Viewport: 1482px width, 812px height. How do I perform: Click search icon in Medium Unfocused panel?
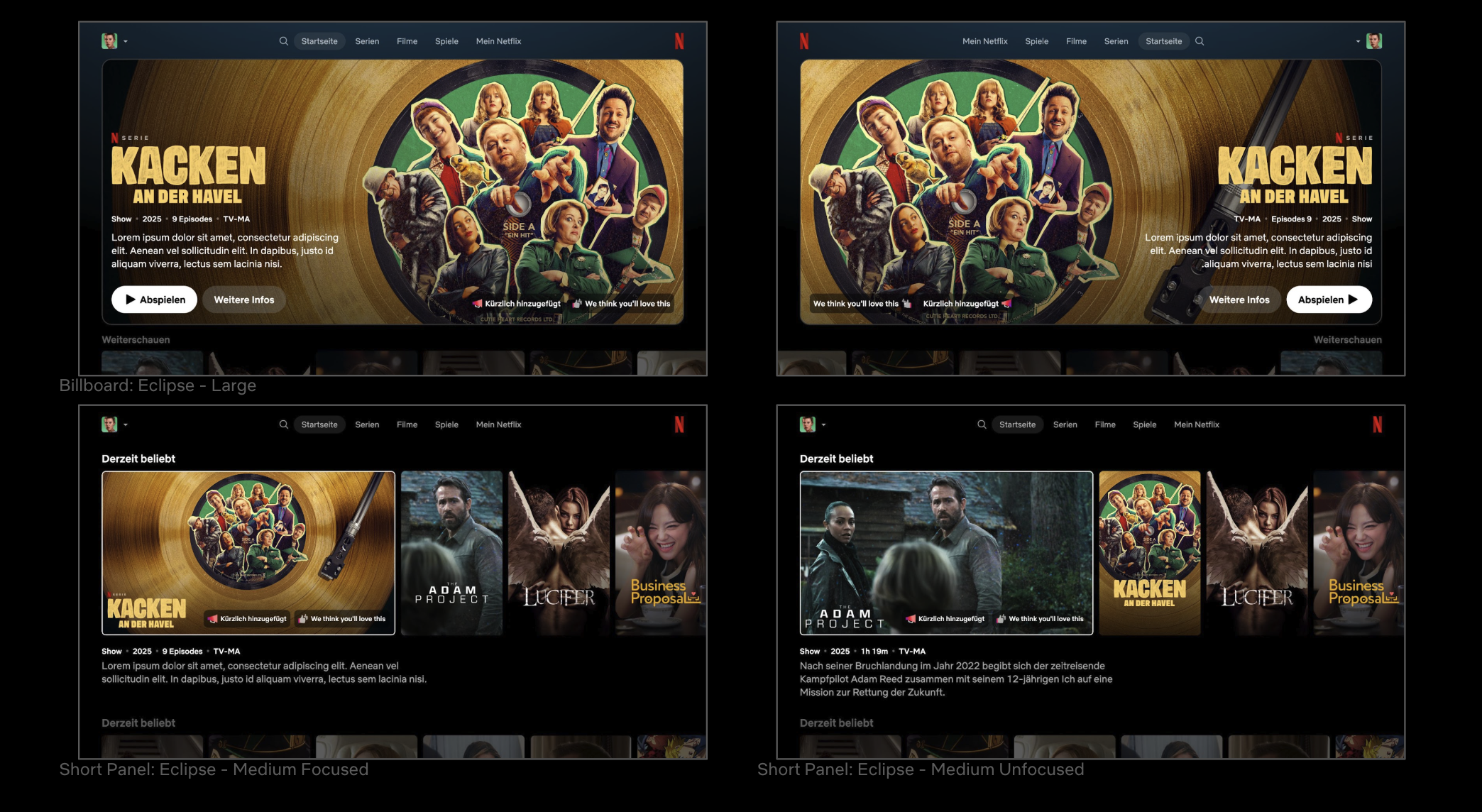982,424
